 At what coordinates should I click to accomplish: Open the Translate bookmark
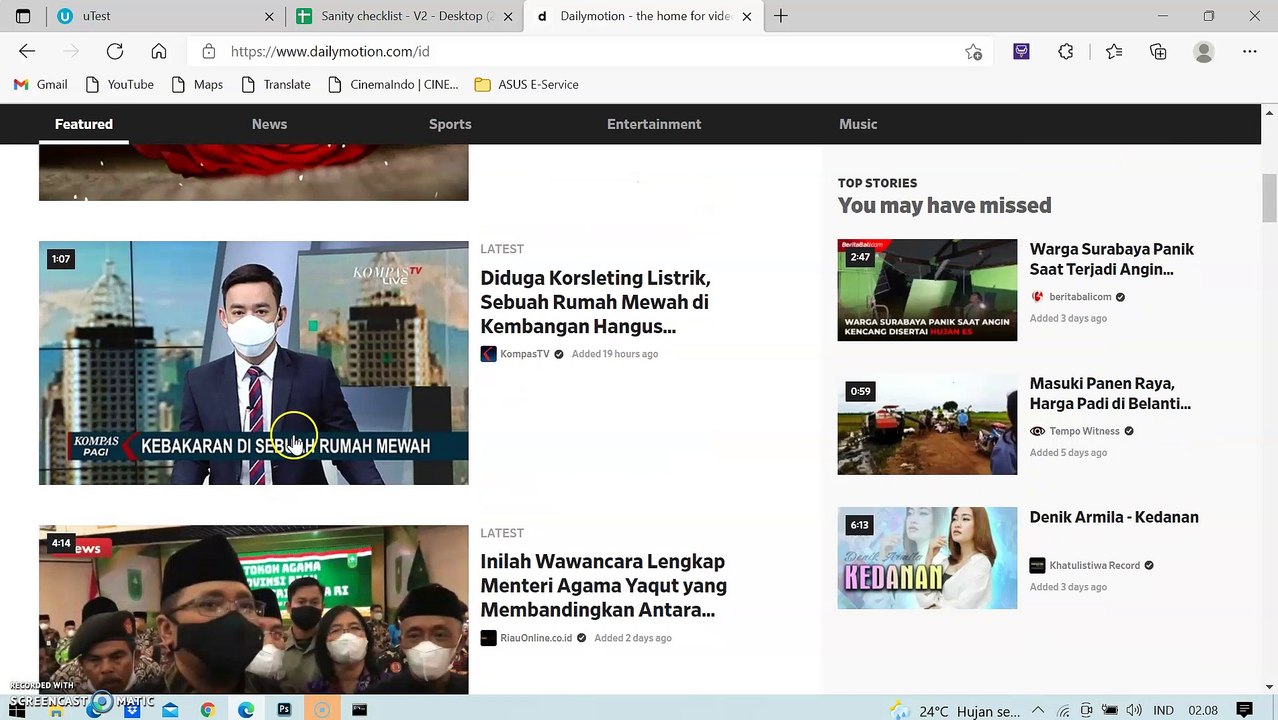point(276,84)
